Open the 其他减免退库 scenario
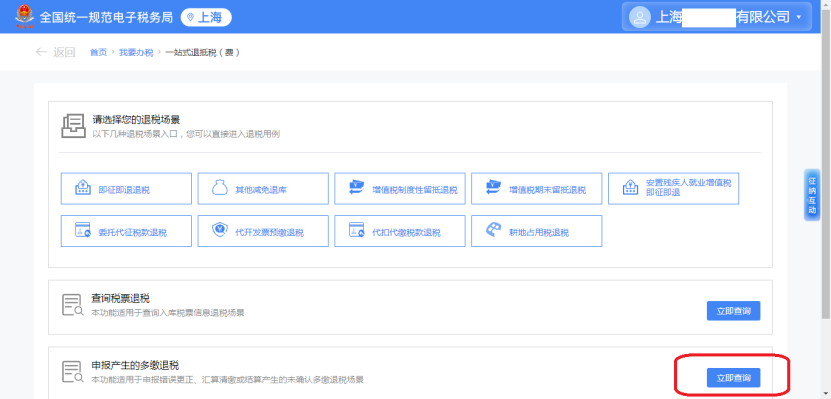Viewport: 831px width, 399px height. [x=263, y=189]
